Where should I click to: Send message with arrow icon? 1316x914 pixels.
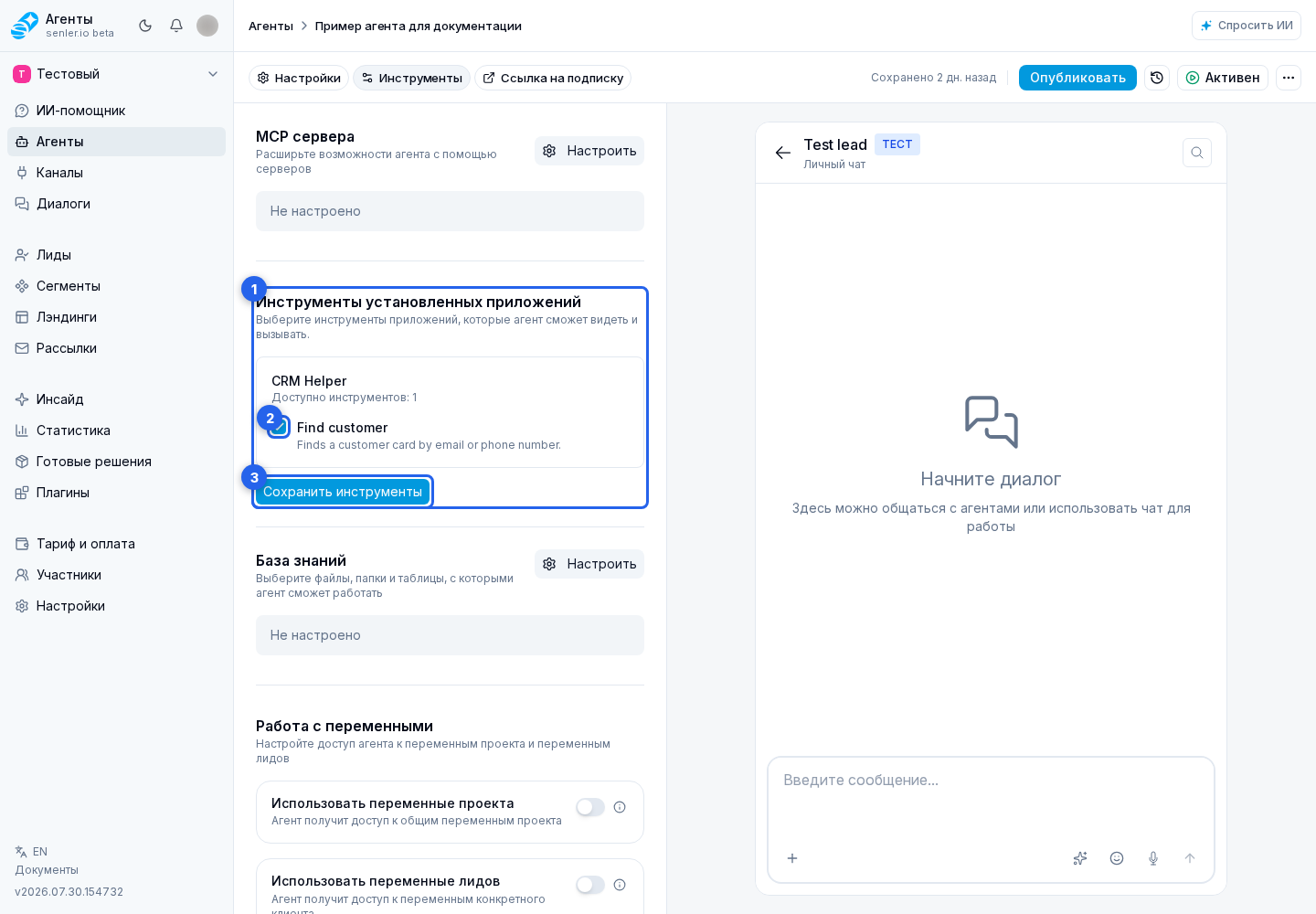pos(1190,858)
